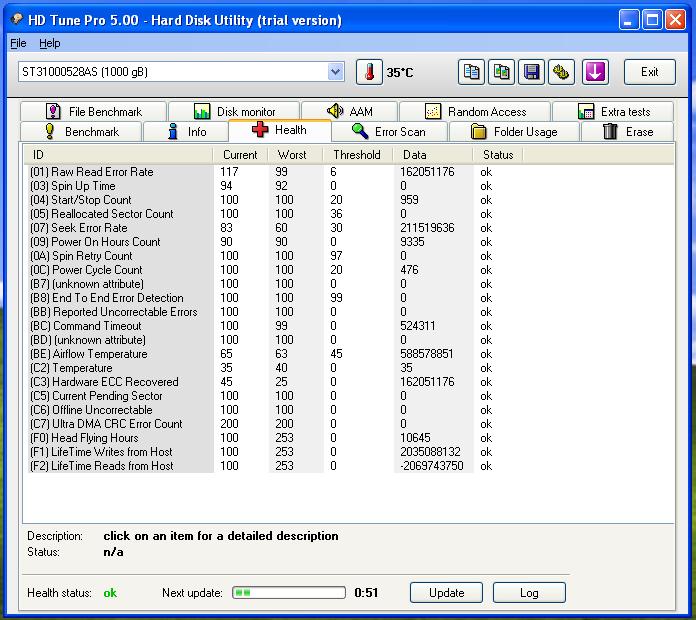Sort by Current column header
This screenshot has width=696, height=620.
coord(240,154)
